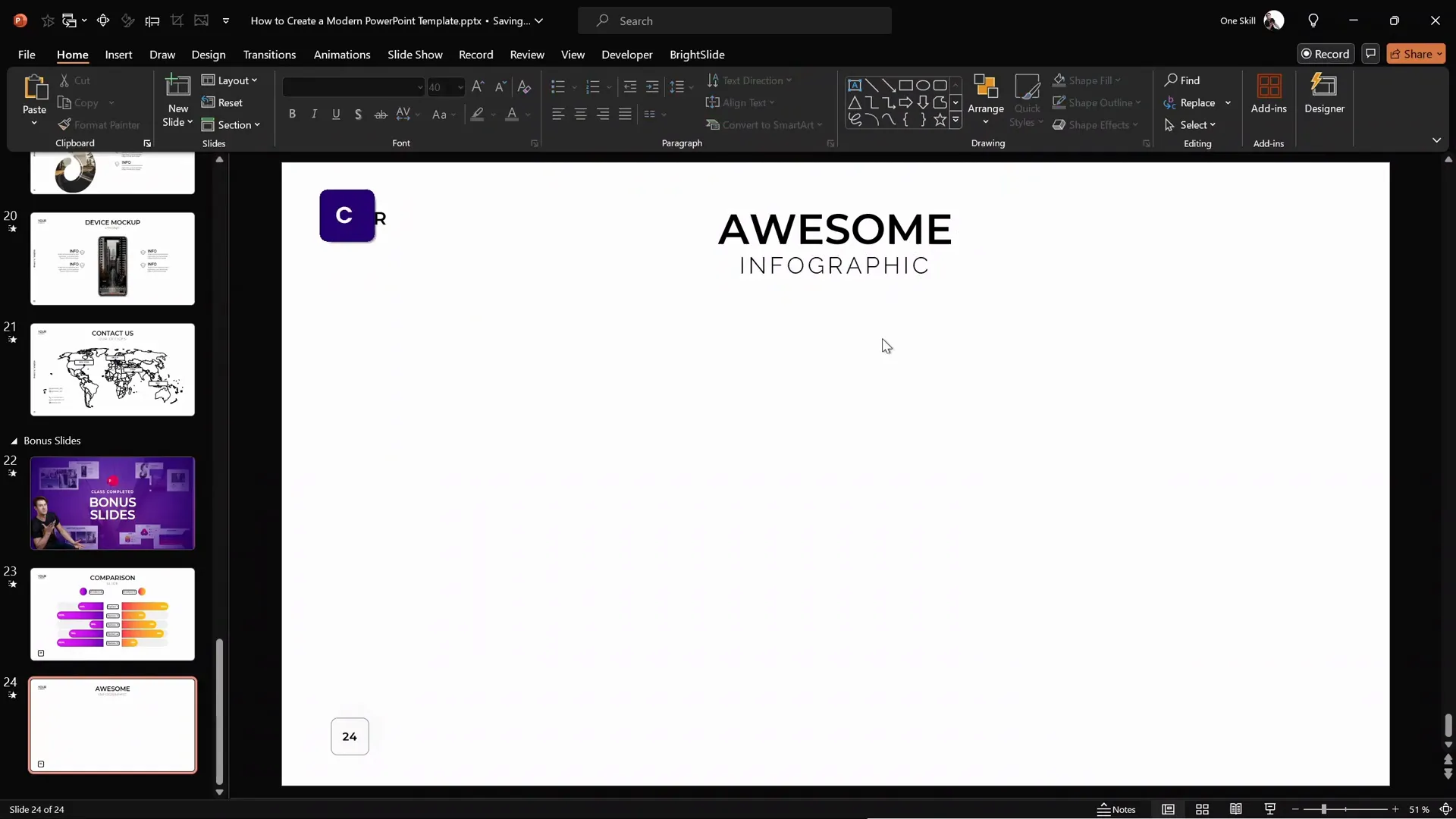The height and width of the screenshot is (819, 1456).
Task: Decrease font size with the A-down icon
Action: click(x=500, y=87)
